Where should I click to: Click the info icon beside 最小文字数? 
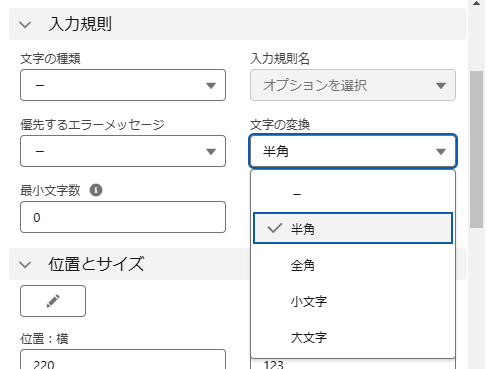tap(96, 190)
